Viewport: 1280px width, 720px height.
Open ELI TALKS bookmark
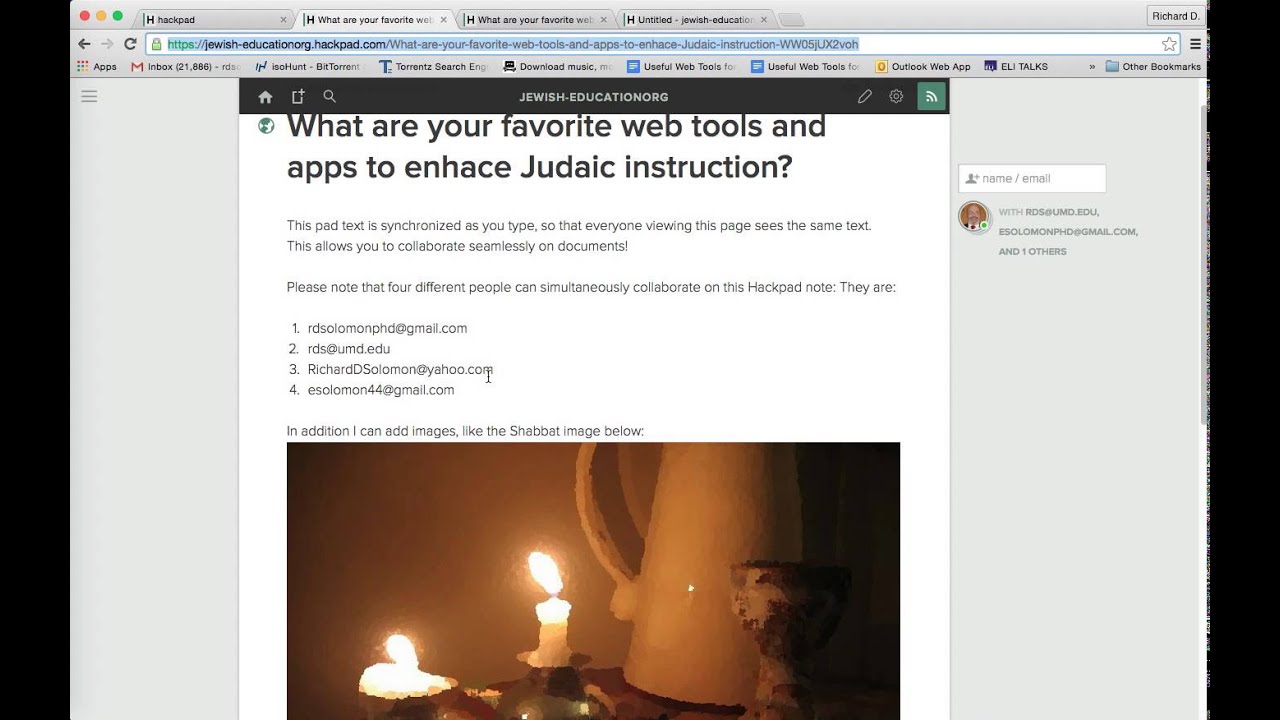coord(1016,67)
